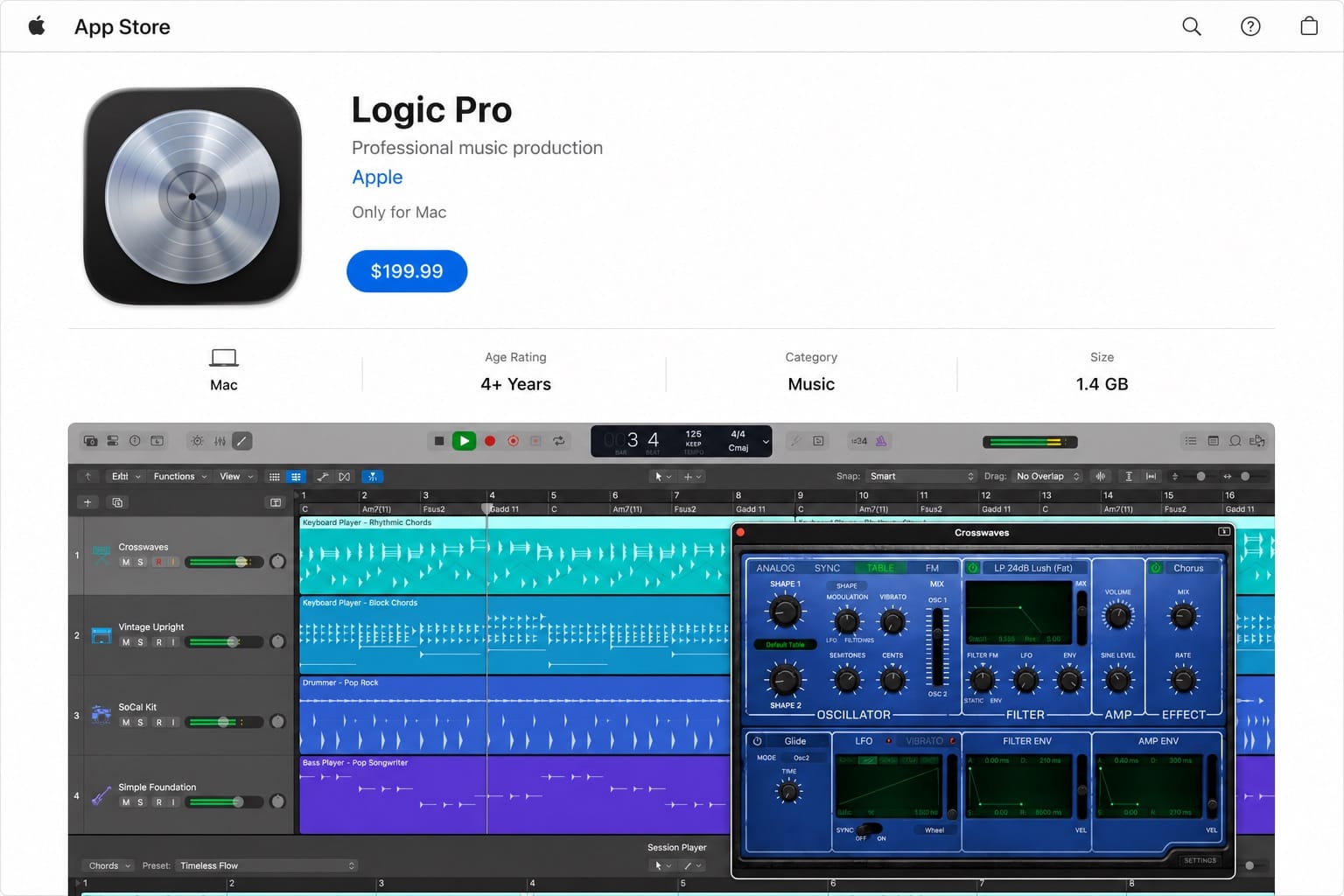The image size is (1344, 896).
Task: Open the Note Pads icon
Action: click(x=1213, y=441)
